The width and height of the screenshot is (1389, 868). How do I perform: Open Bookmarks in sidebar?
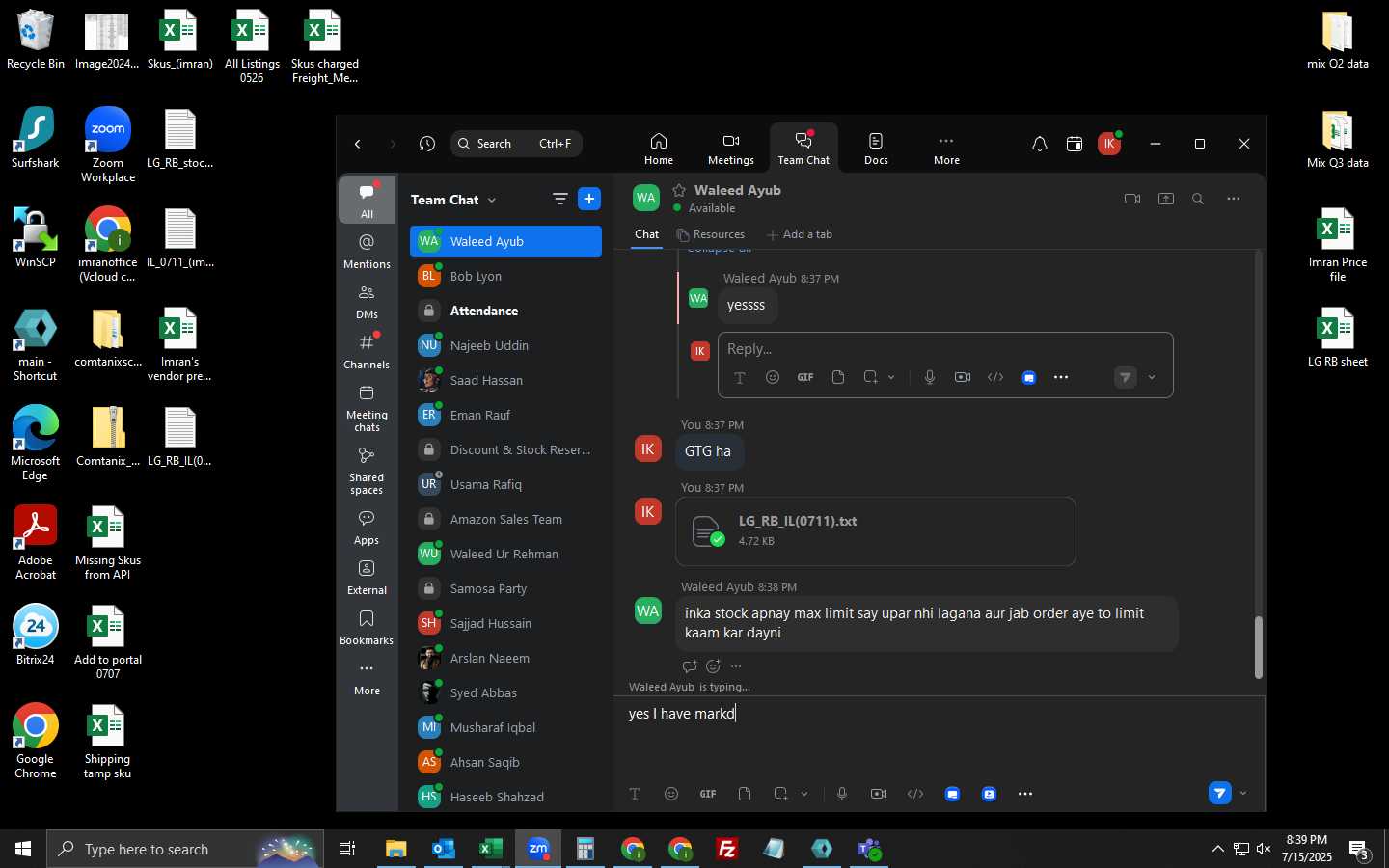367,627
